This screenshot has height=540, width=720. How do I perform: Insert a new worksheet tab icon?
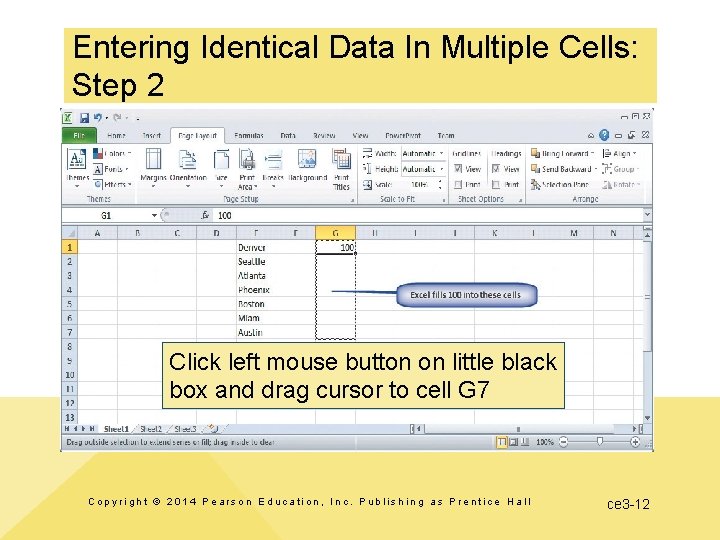[x=212, y=429]
